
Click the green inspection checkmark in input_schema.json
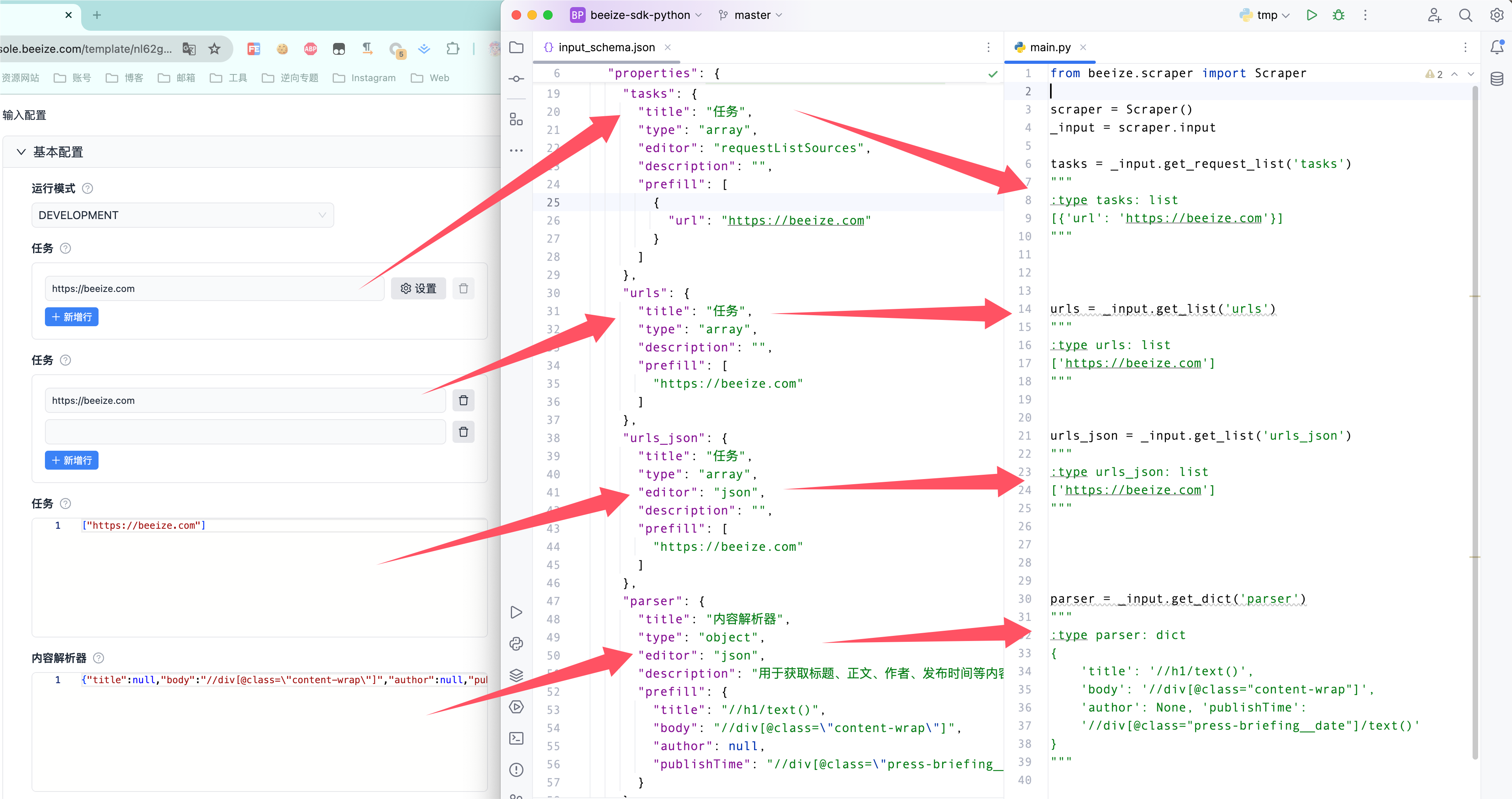tap(992, 74)
